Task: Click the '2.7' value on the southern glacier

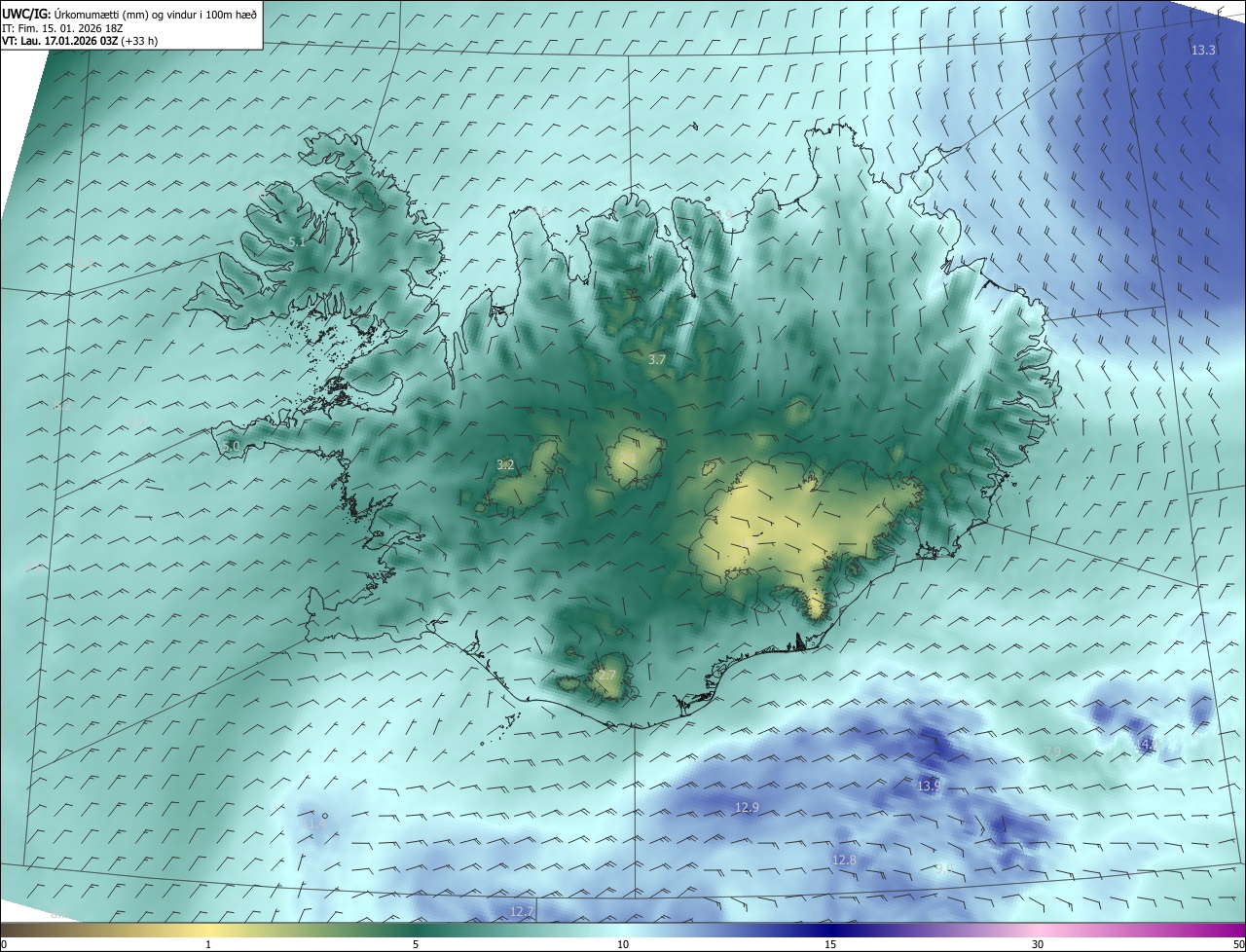Action: point(606,675)
